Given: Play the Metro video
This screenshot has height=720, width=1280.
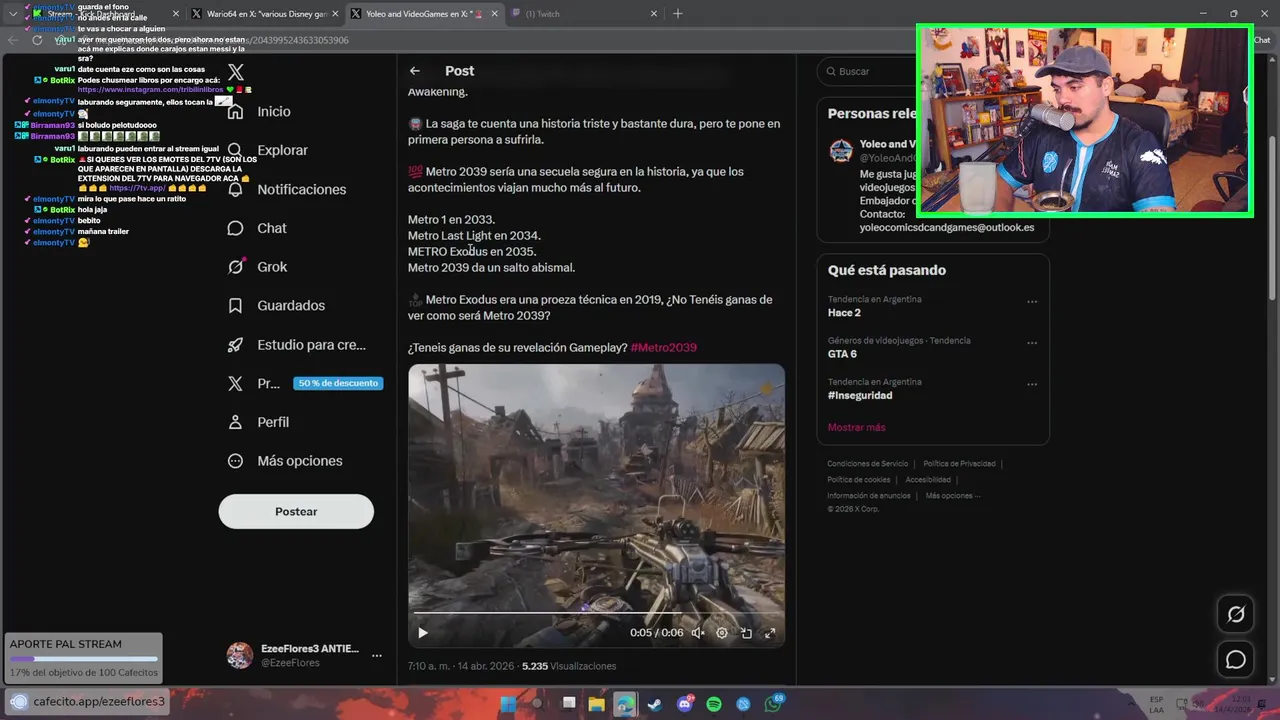Looking at the screenshot, I should click(422, 633).
